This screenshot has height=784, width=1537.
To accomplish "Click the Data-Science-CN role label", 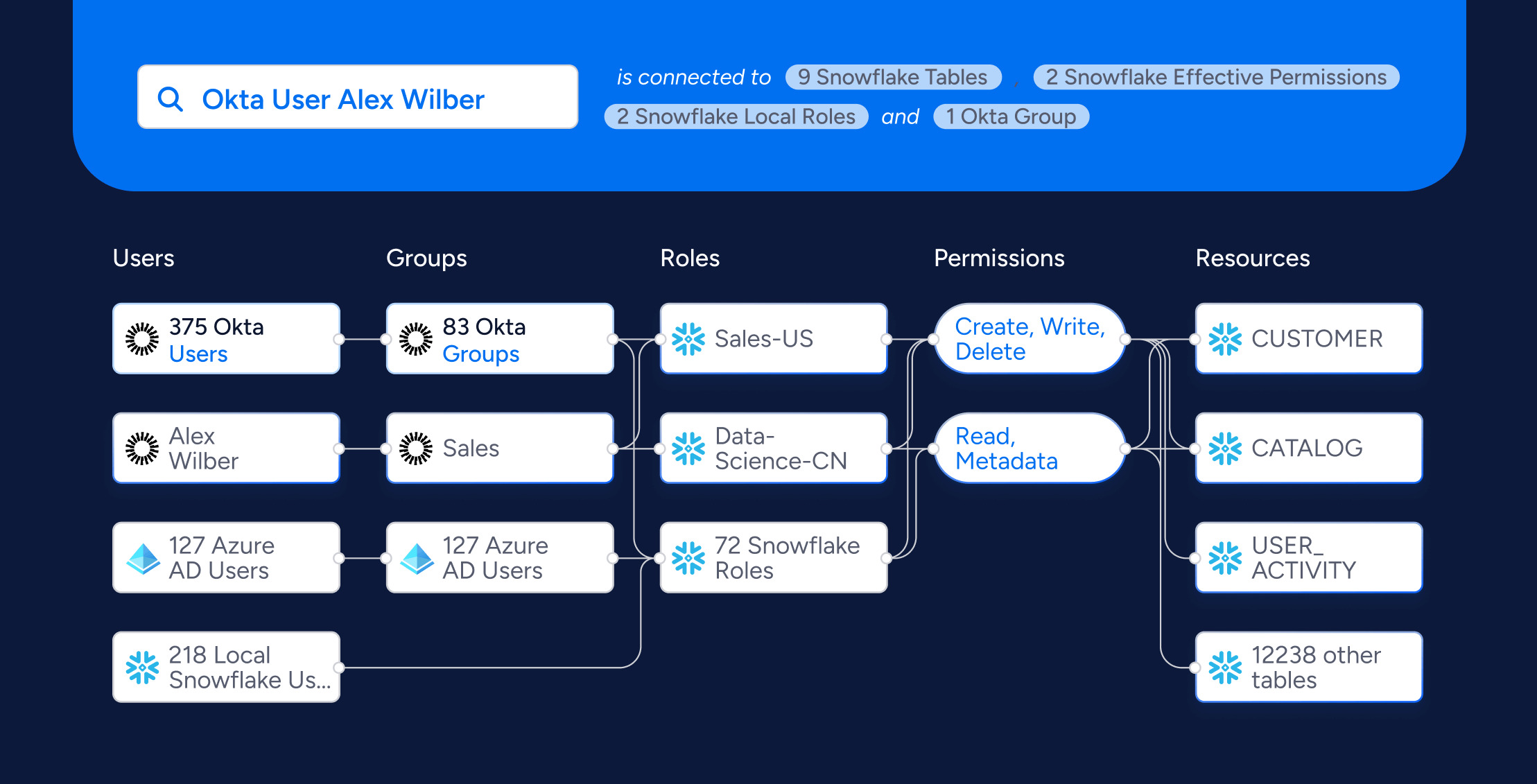I will 781,448.
